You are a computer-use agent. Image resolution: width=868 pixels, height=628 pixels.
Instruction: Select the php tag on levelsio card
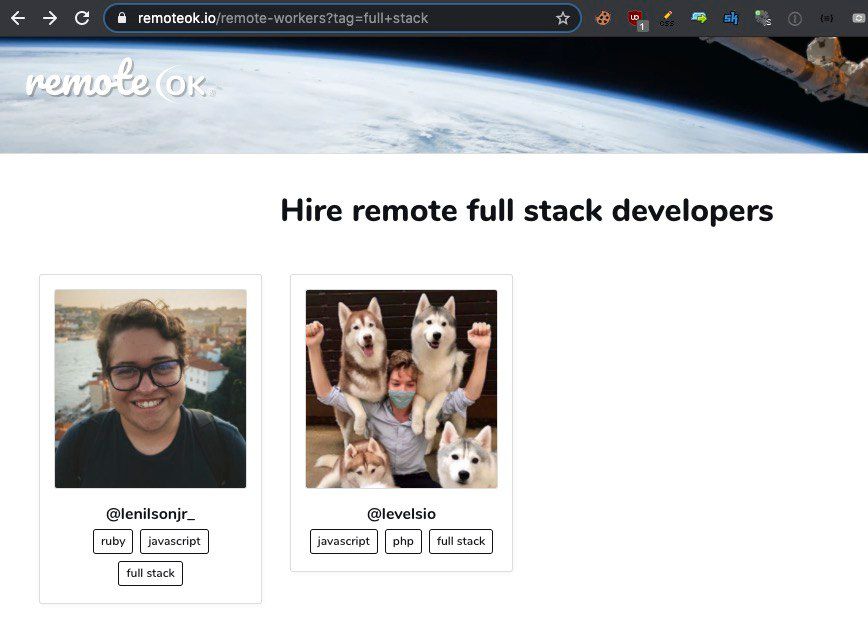[x=403, y=541]
